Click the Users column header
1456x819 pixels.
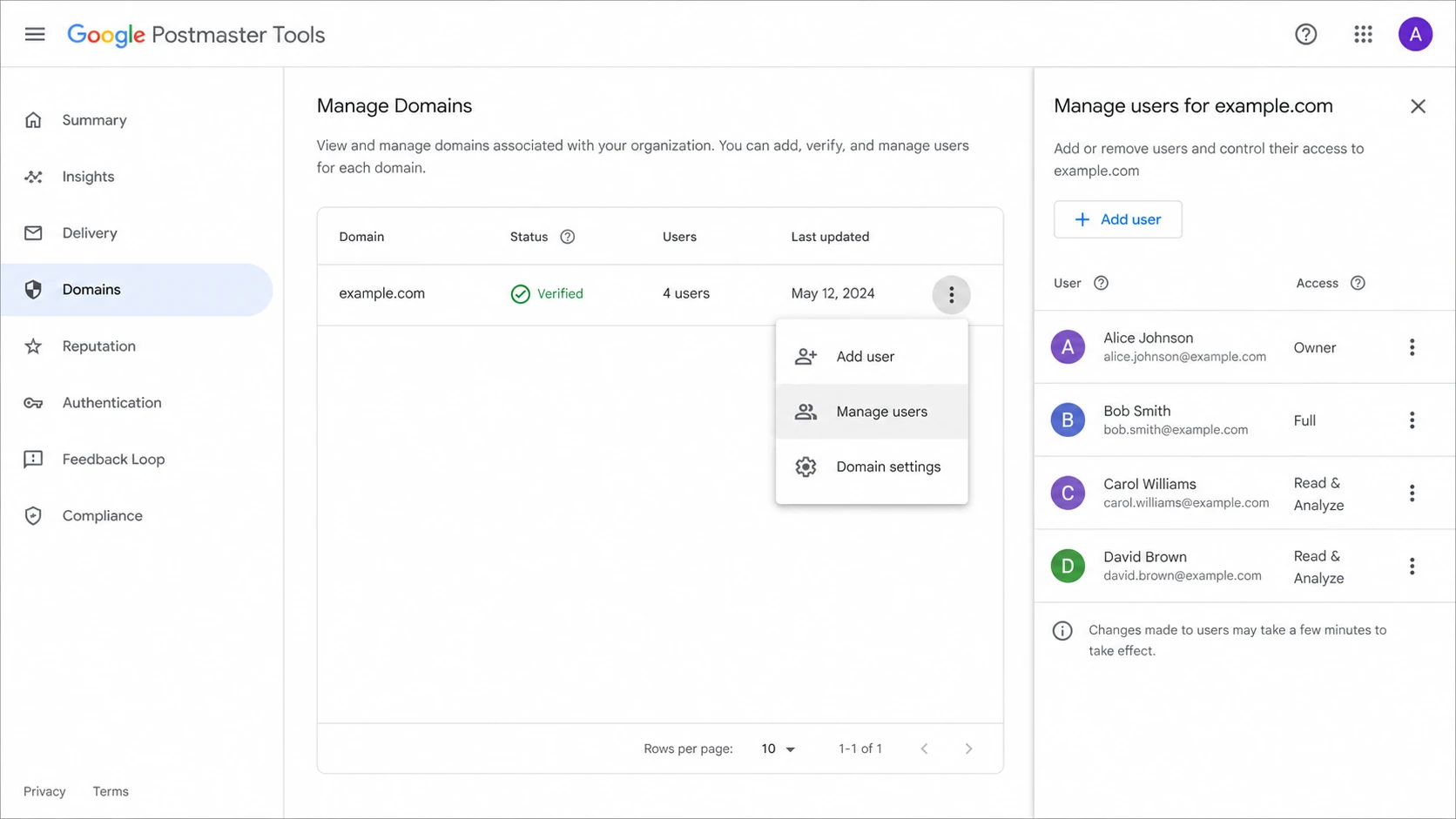tap(679, 237)
